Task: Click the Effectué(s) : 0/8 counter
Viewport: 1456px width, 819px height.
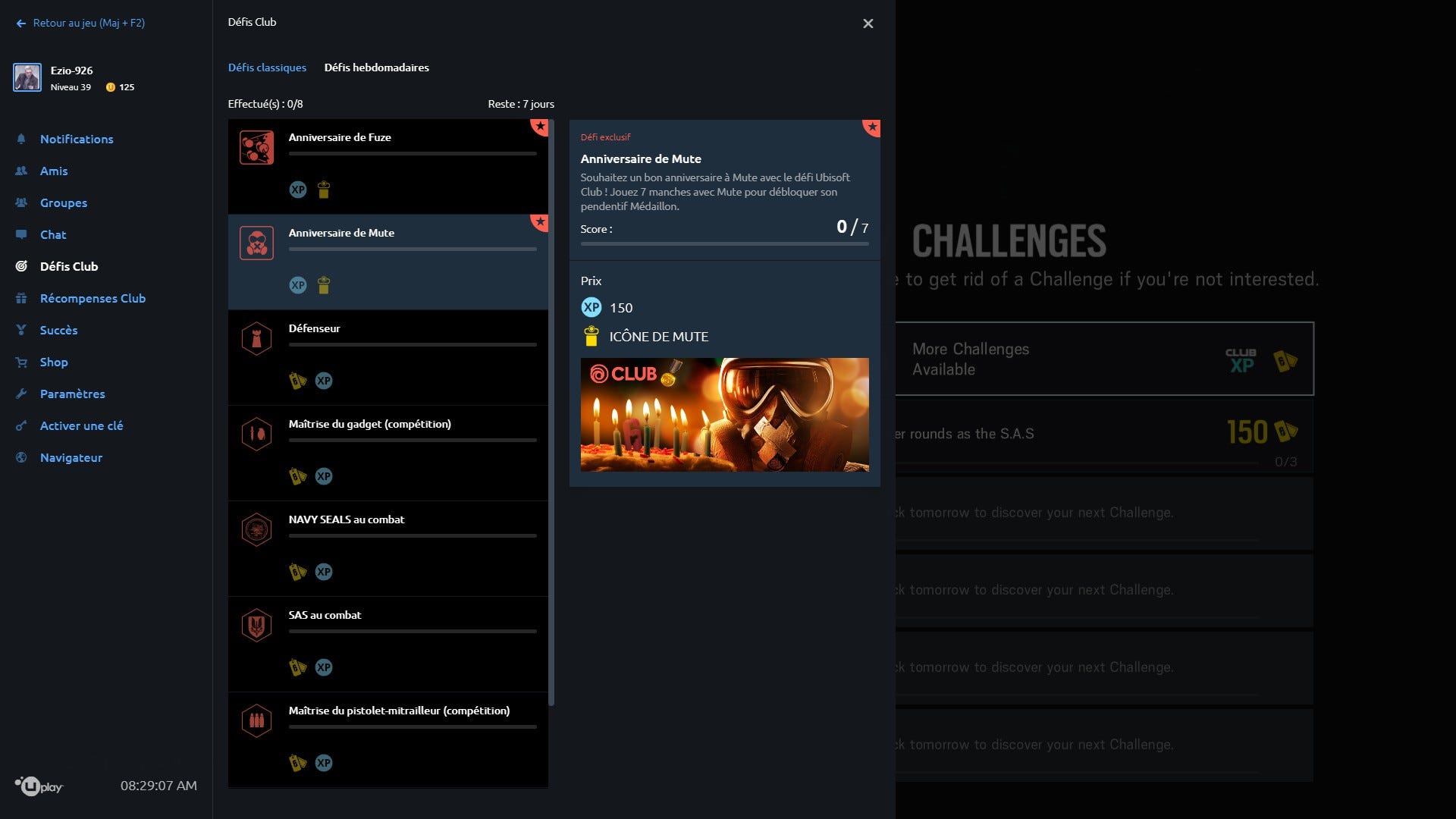Action: click(265, 104)
